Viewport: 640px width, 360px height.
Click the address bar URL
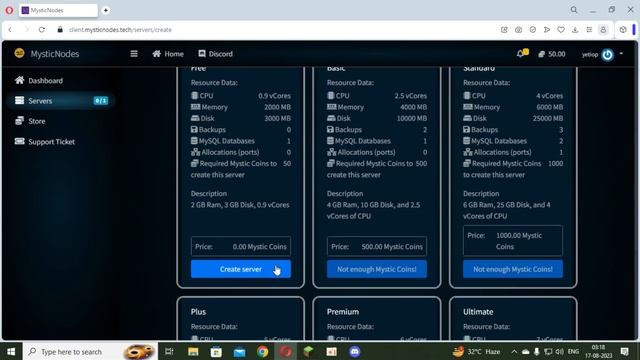pyautogui.click(x=120, y=30)
